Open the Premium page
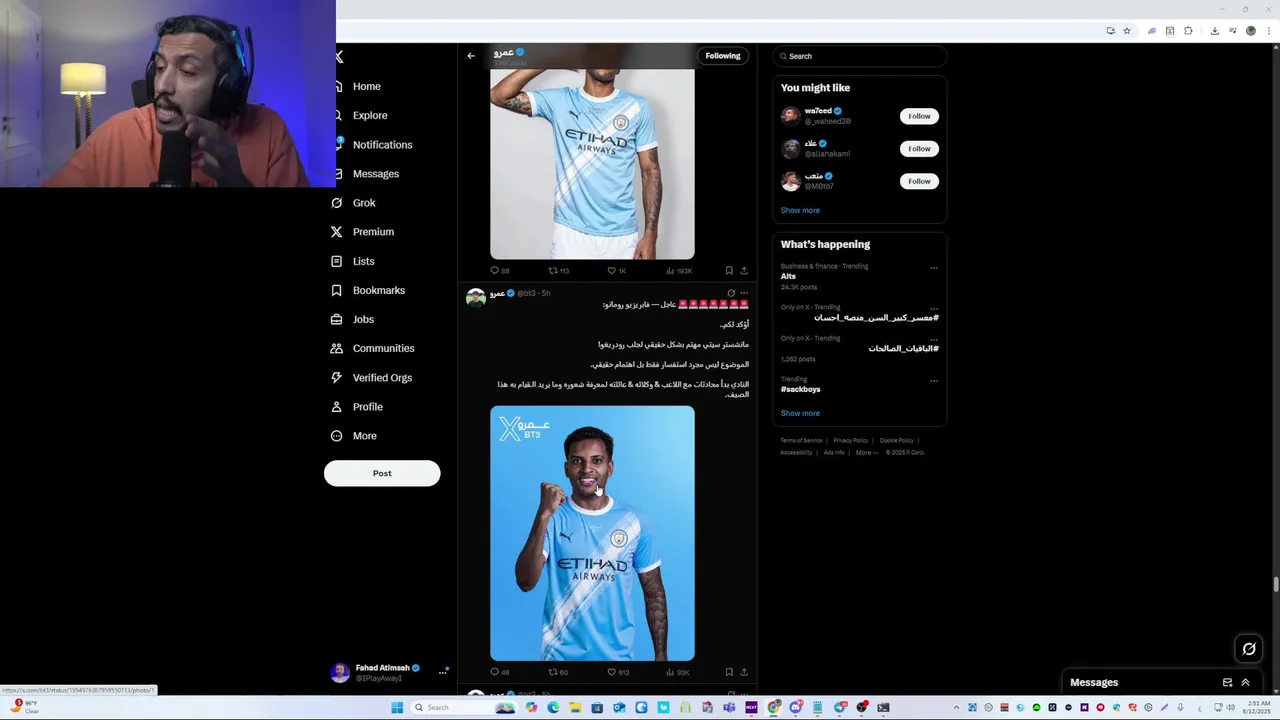 coord(363,232)
